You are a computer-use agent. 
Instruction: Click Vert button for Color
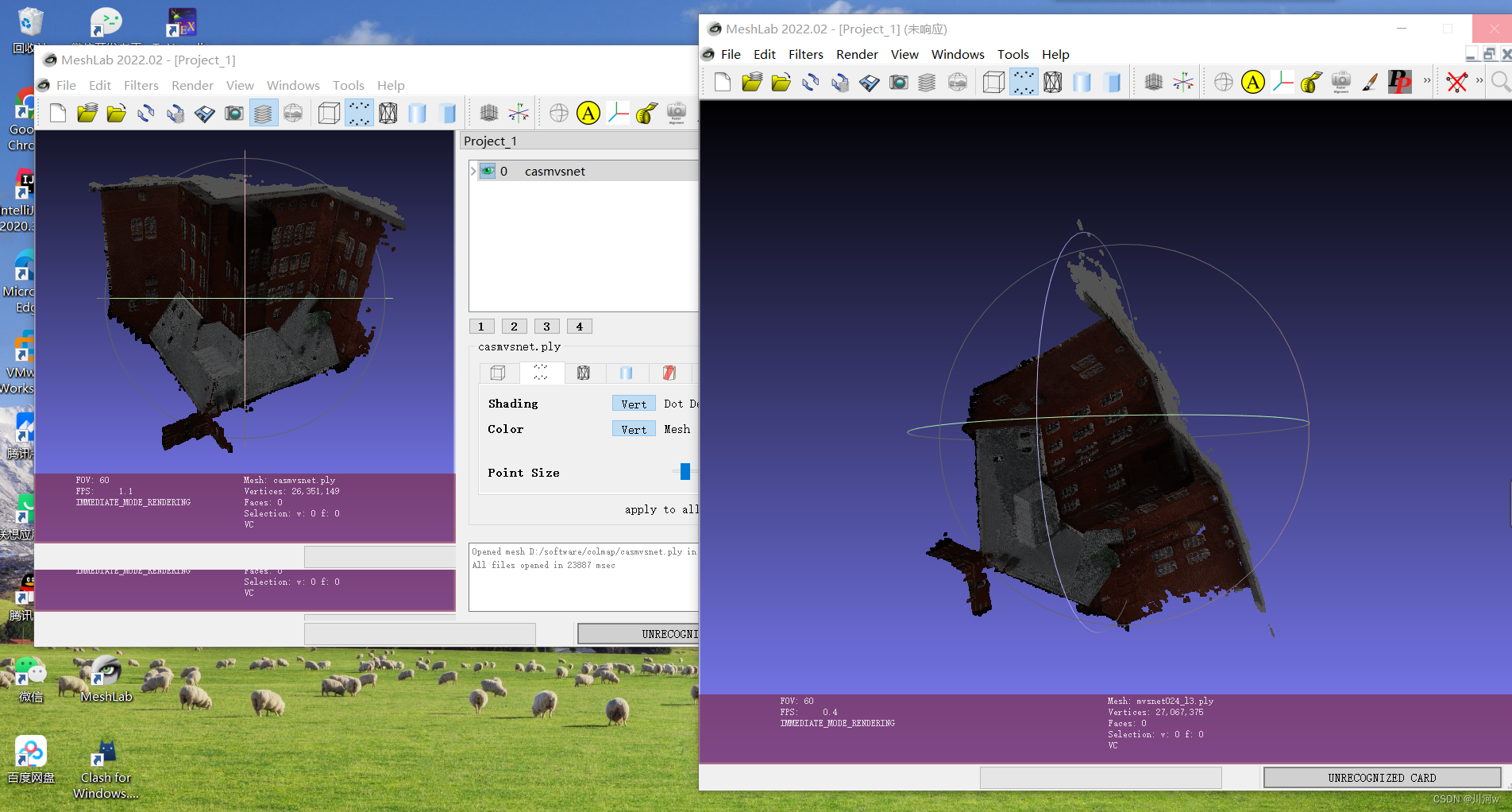pos(634,429)
